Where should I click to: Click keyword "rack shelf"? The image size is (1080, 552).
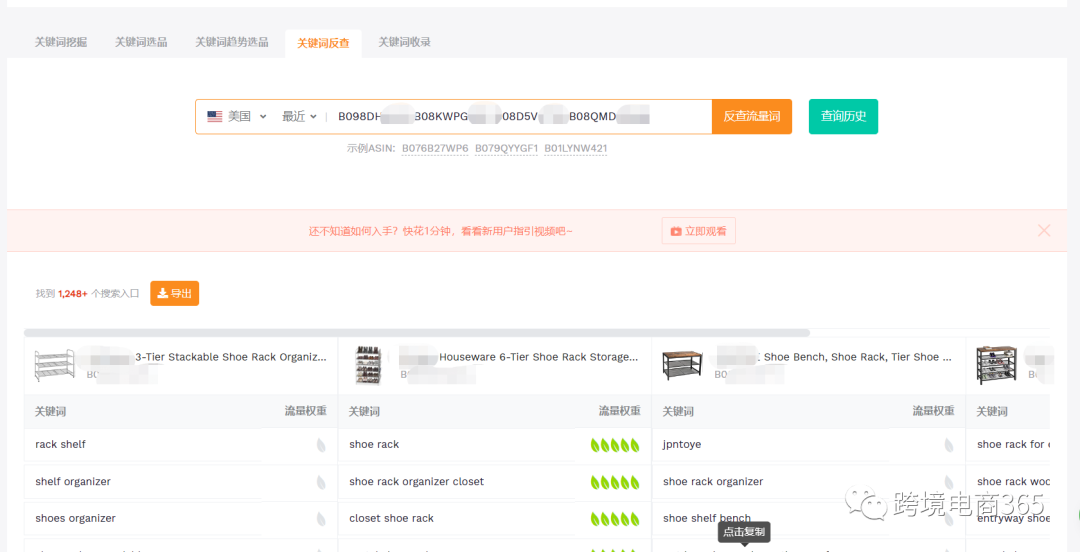pyautogui.click(x=61, y=444)
